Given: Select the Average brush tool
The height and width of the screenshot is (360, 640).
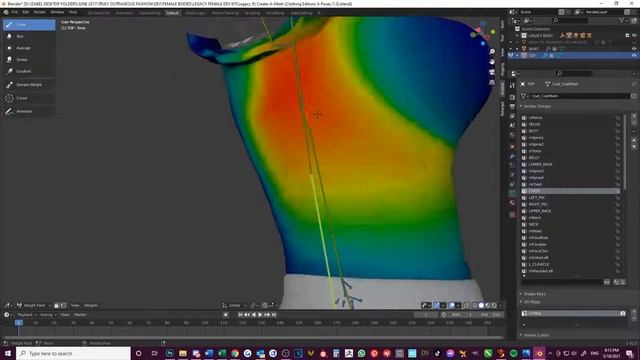Looking at the screenshot, I should click(x=29, y=48).
